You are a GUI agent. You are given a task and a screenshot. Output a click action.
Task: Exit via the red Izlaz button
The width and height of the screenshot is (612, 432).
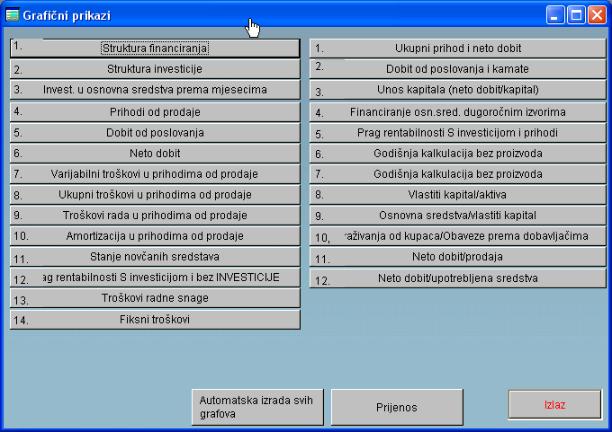pyautogui.click(x=555, y=405)
